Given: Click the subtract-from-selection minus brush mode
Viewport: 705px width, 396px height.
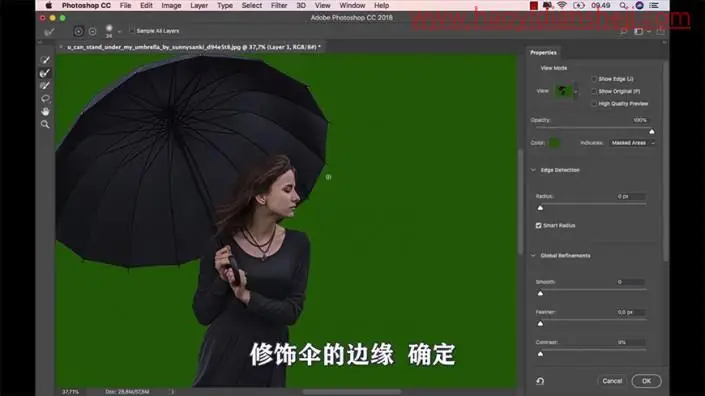Looking at the screenshot, I should click(x=92, y=31).
